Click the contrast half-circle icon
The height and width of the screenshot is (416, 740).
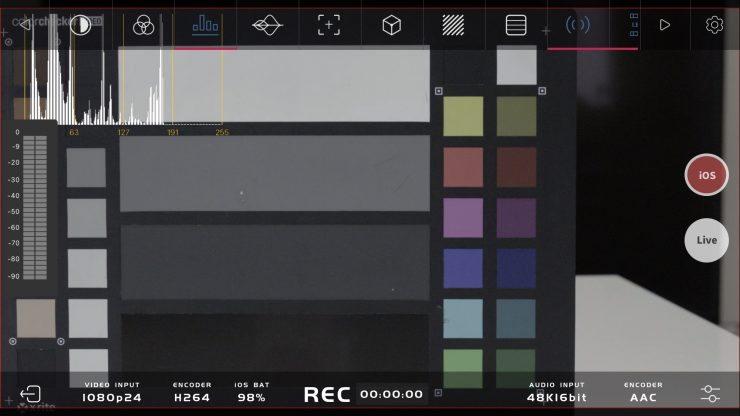click(x=81, y=26)
